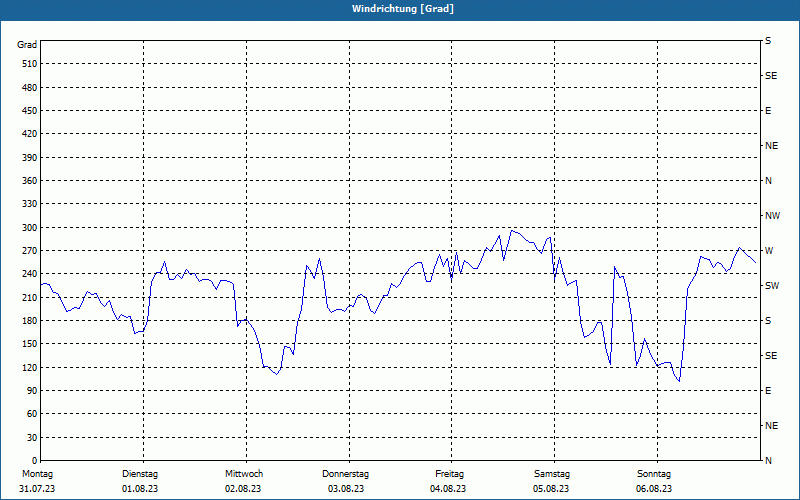The image size is (800, 500).
Task: Click the 210 axis value
Action: click(30, 297)
